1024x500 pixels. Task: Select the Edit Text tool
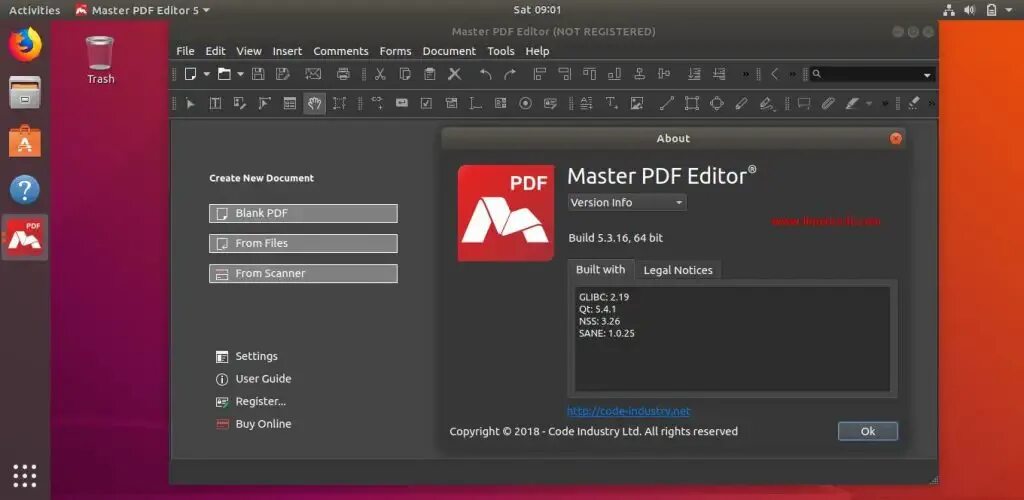click(215, 103)
